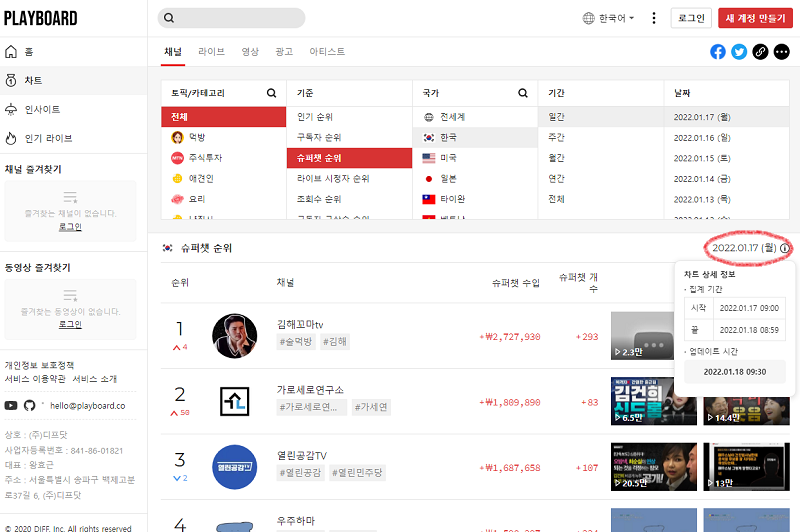Choose 슈퍼챗 순위 criterion
The width and height of the screenshot is (800, 532).
point(349,158)
